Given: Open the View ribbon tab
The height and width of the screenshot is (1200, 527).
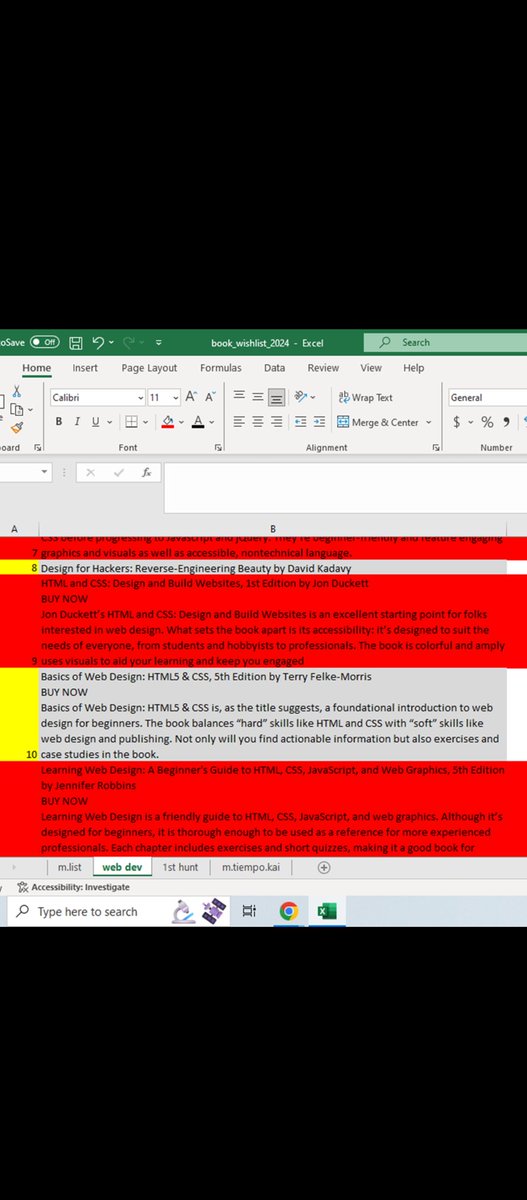Looking at the screenshot, I should click(371, 368).
